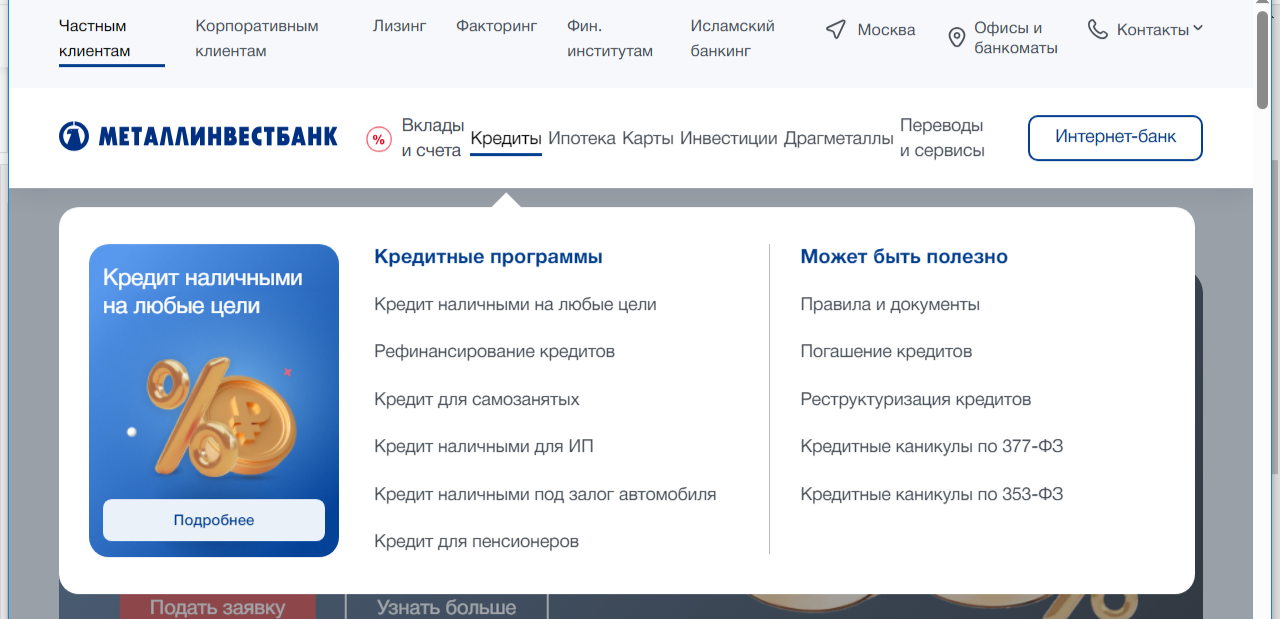The image size is (1280, 619).
Task: Open the Ипотека menu item
Action: click(582, 138)
